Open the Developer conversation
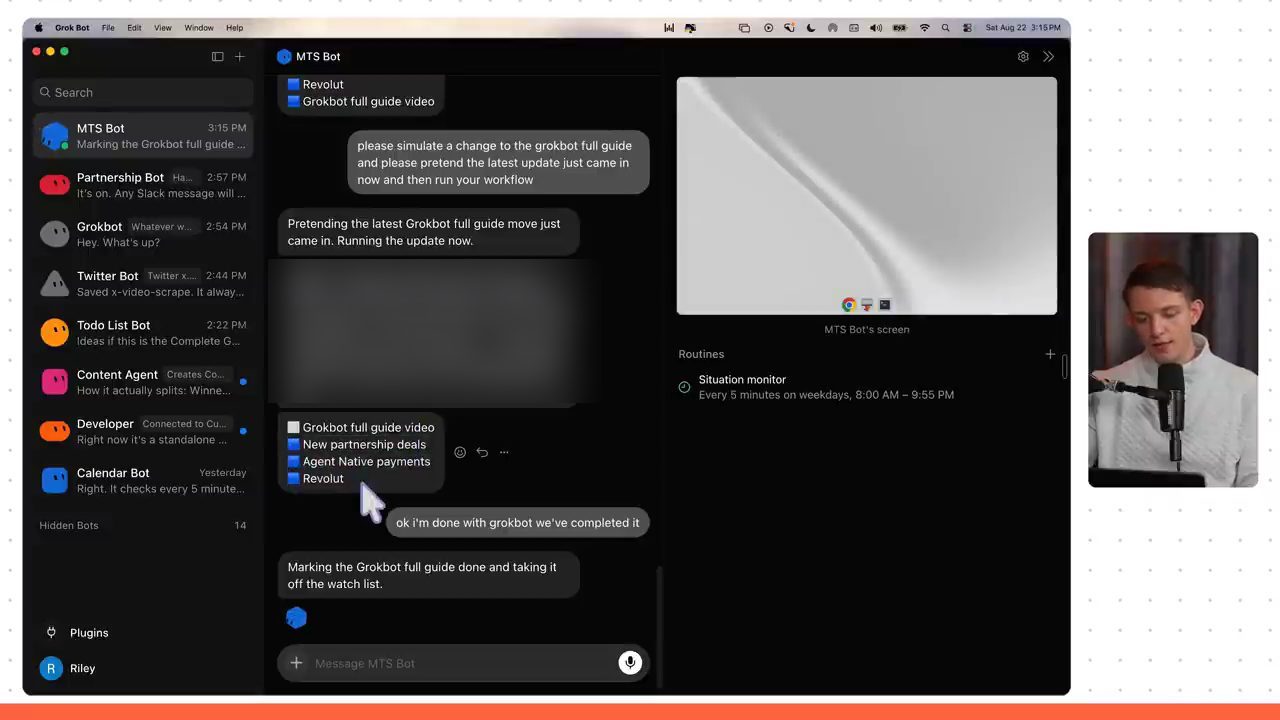Viewport: 1280px width, 720px height. [x=143, y=431]
